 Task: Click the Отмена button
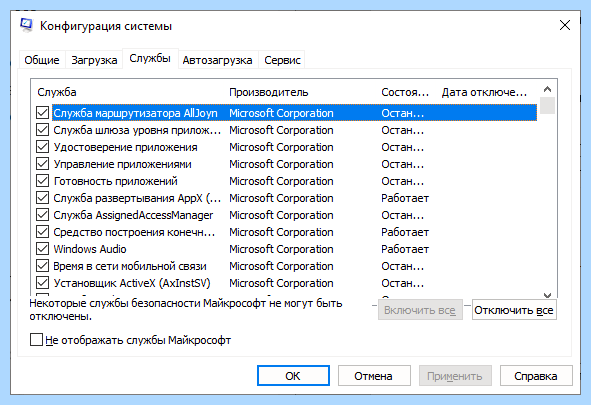click(x=374, y=376)
